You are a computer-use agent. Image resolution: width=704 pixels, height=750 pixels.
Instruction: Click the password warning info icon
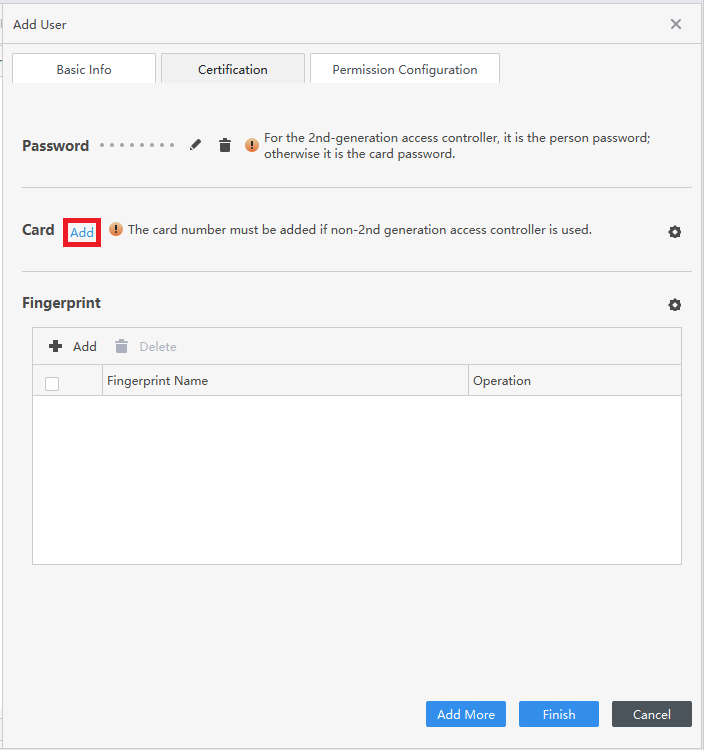point(252,145)
